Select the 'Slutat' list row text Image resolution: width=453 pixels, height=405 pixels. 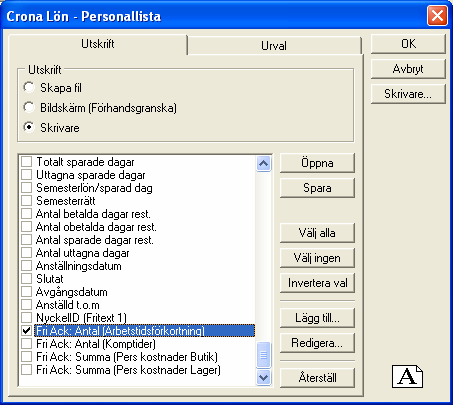click(50, 279)
